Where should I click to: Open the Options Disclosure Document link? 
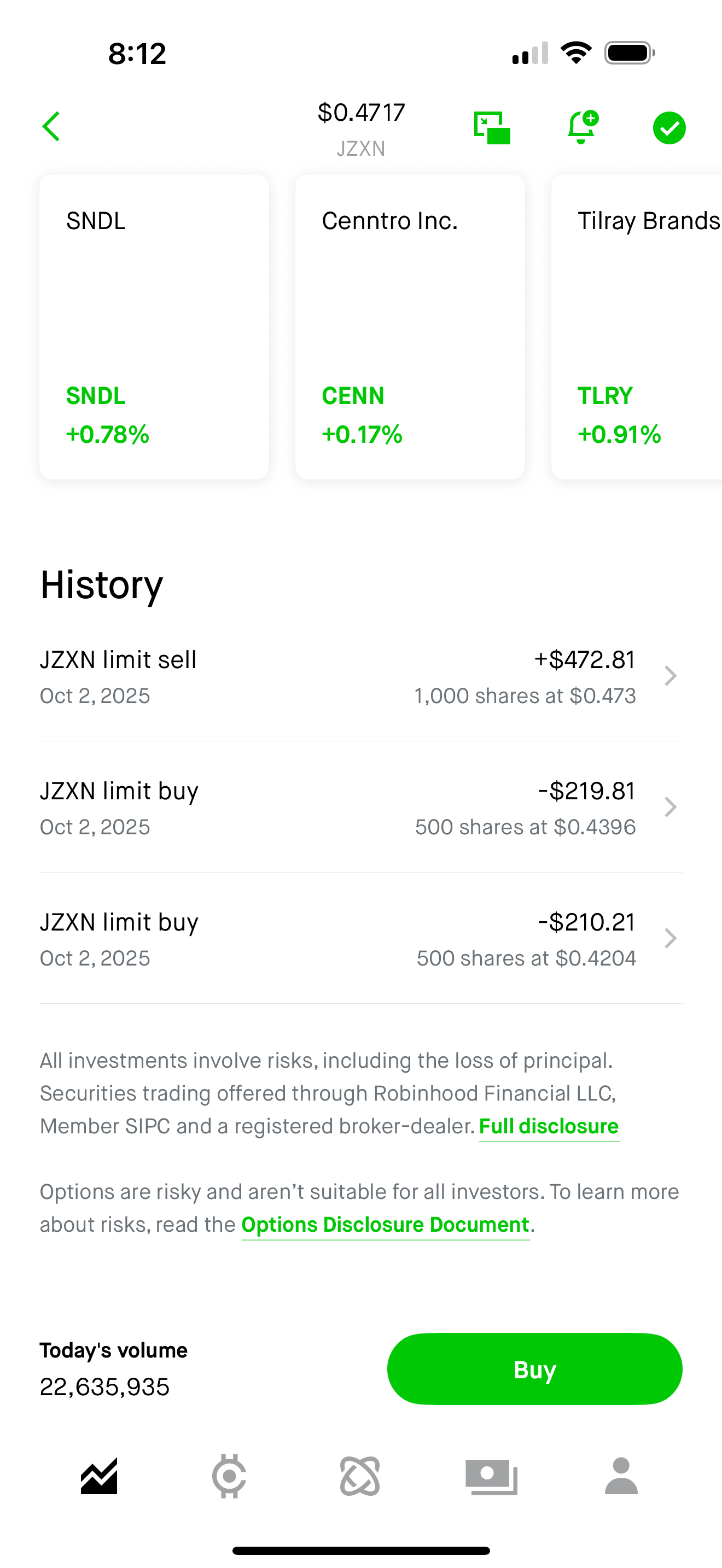[x=386, y=1225]
